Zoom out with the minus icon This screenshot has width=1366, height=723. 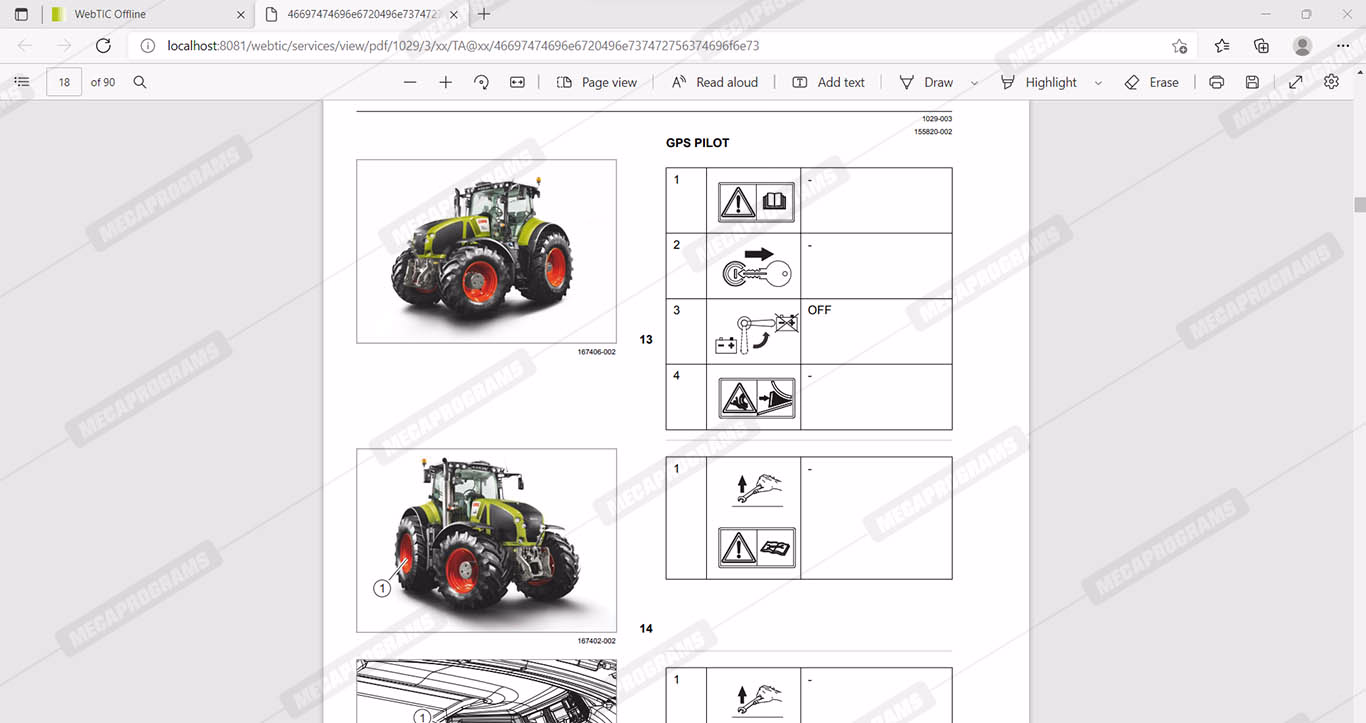click(x=410, y=82)
